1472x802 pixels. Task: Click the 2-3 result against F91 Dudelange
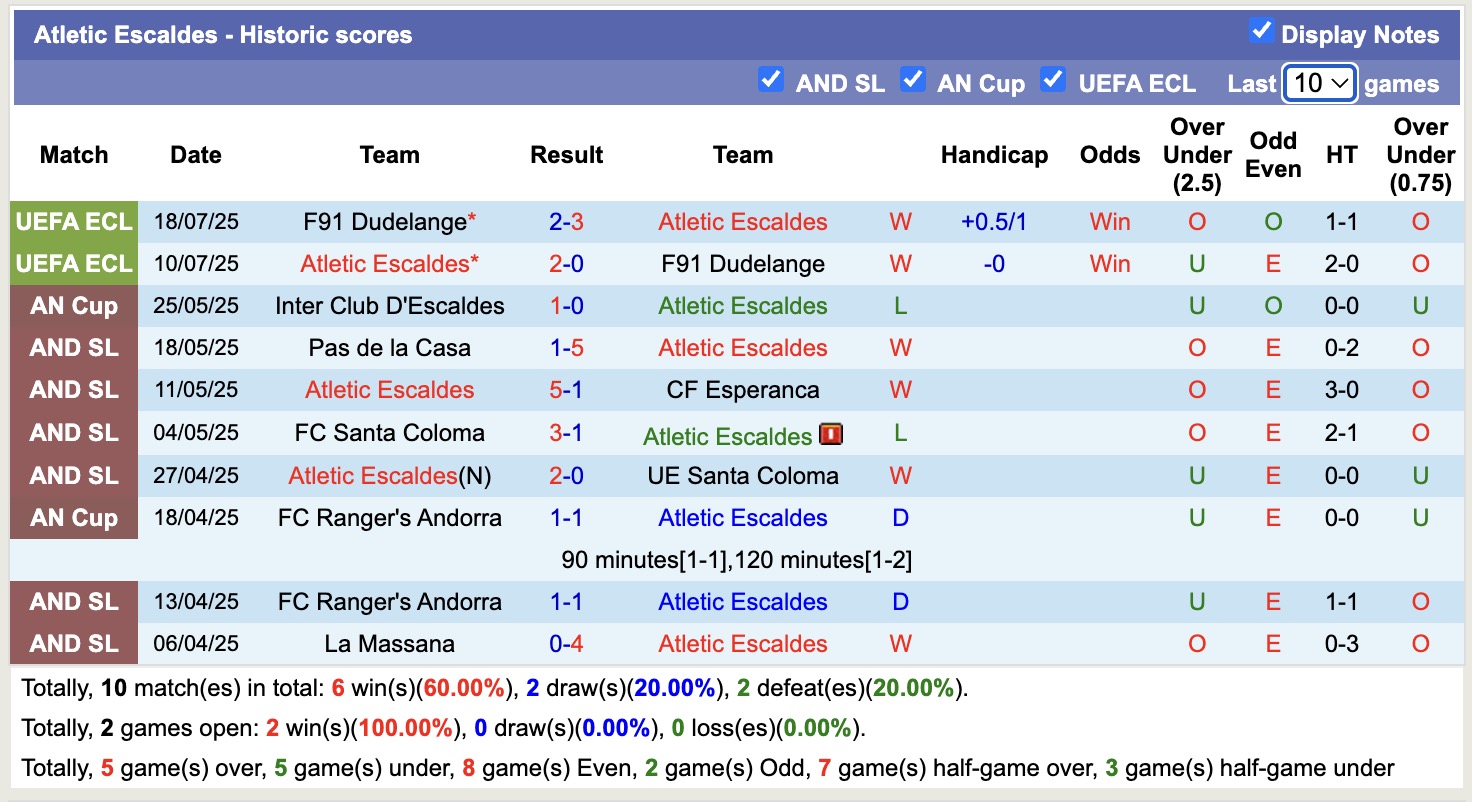(566, 222)
